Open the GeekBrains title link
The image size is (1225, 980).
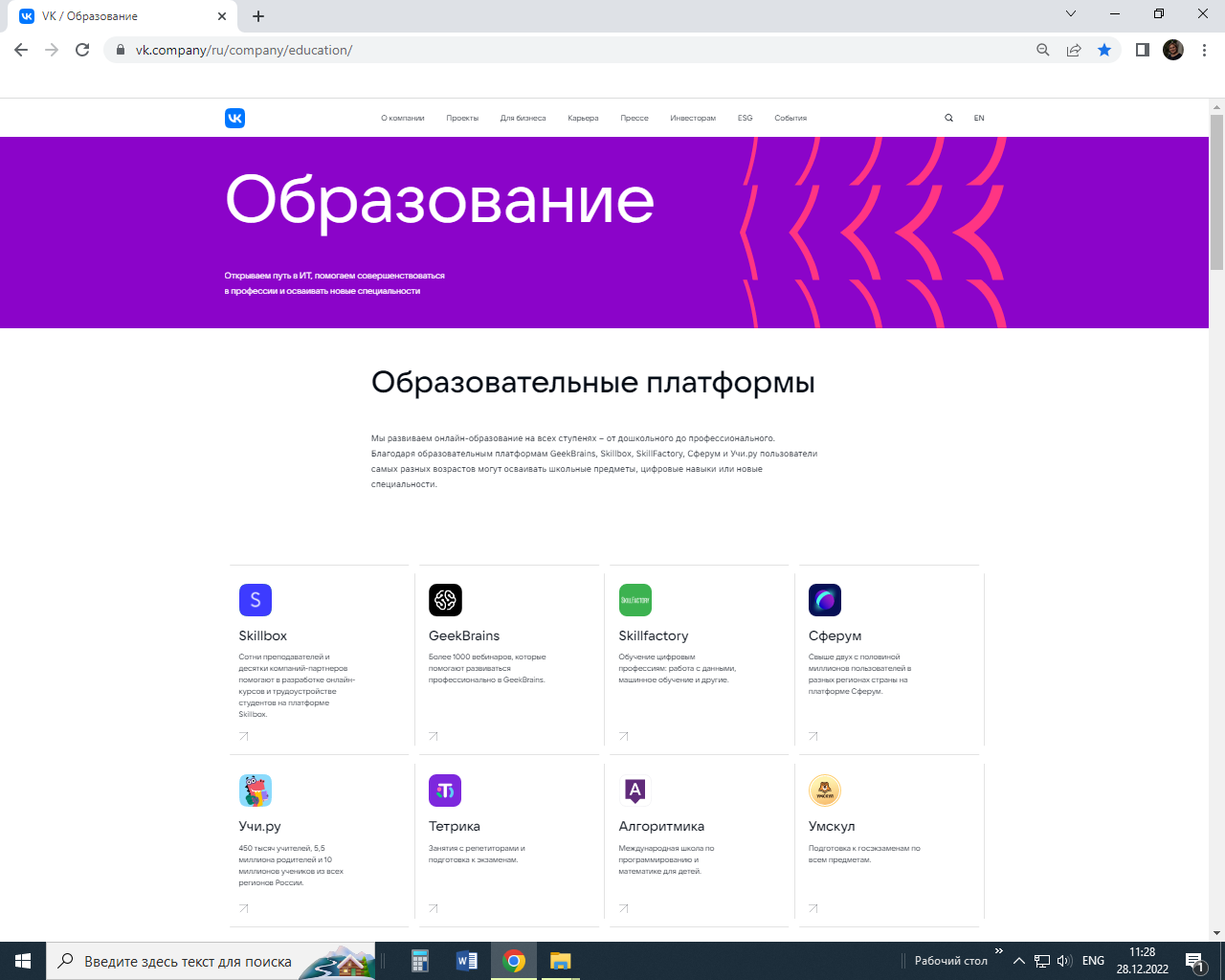point(464,635)
